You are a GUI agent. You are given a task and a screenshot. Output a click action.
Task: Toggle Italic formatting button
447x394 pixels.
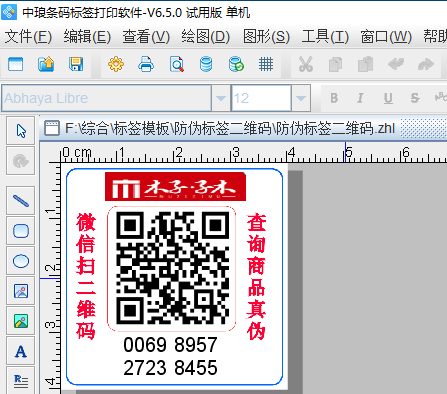tap(360, 98)
